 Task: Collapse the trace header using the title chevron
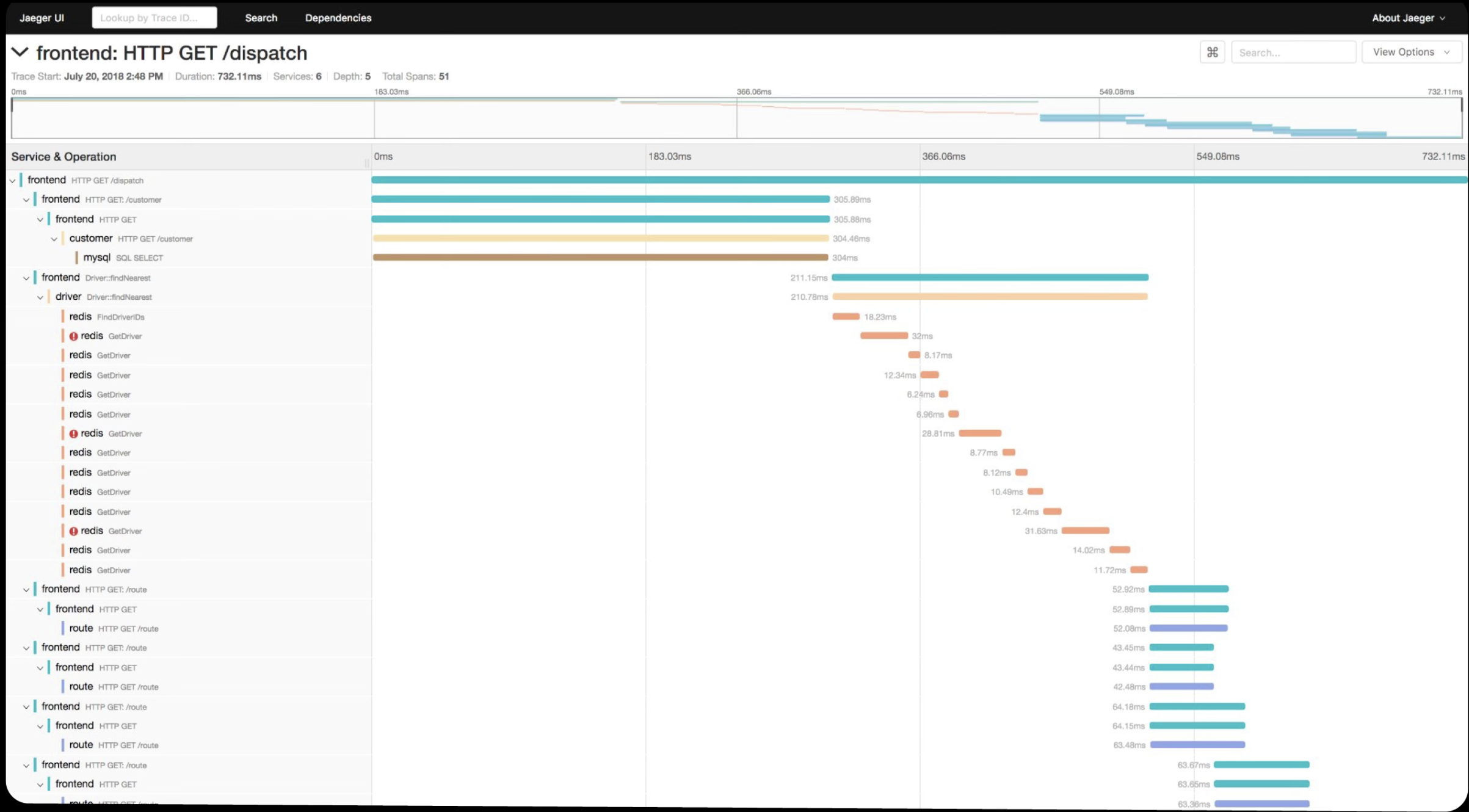click(x=20, y=53)
